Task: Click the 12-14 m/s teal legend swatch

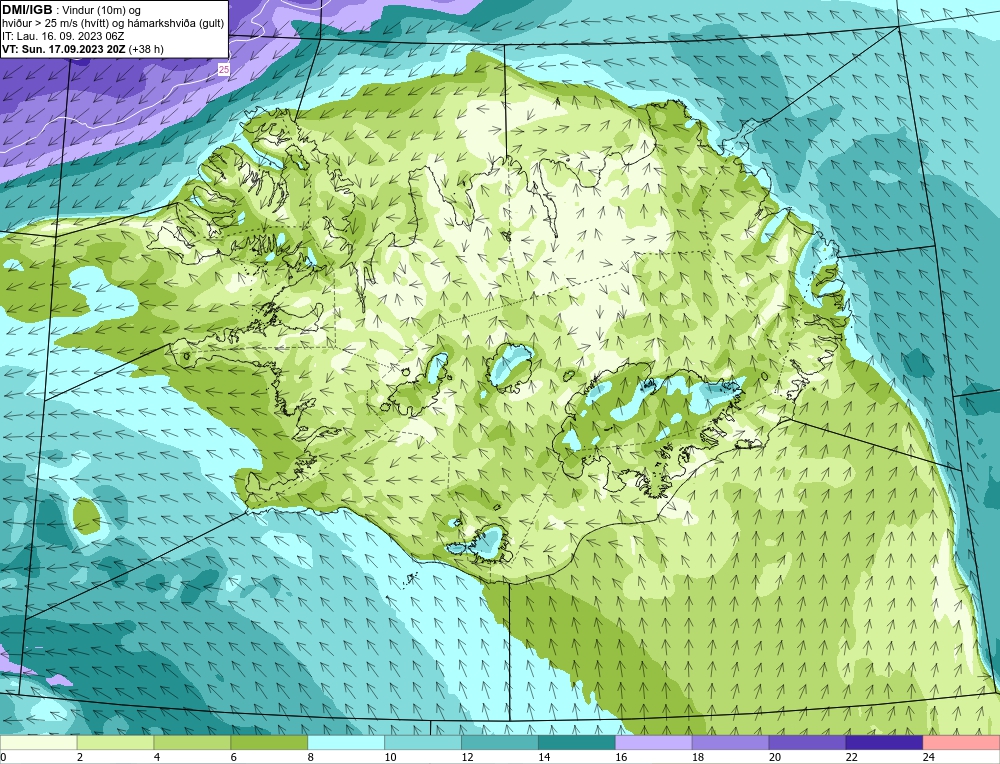Action: (500, 743)
